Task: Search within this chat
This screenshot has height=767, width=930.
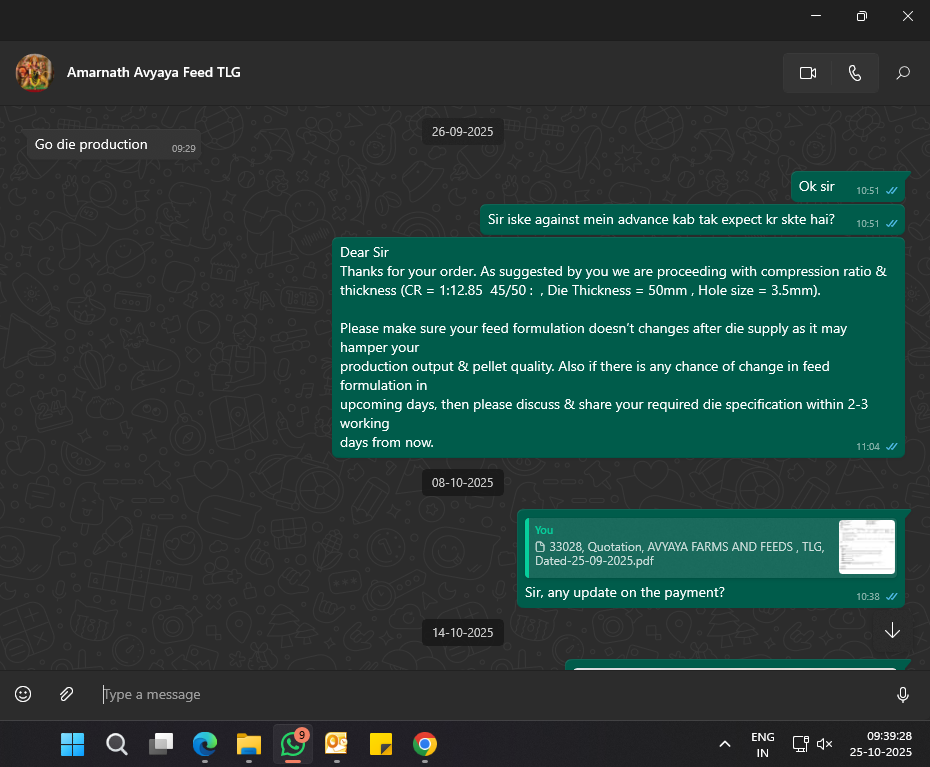Action: (903, 73)
